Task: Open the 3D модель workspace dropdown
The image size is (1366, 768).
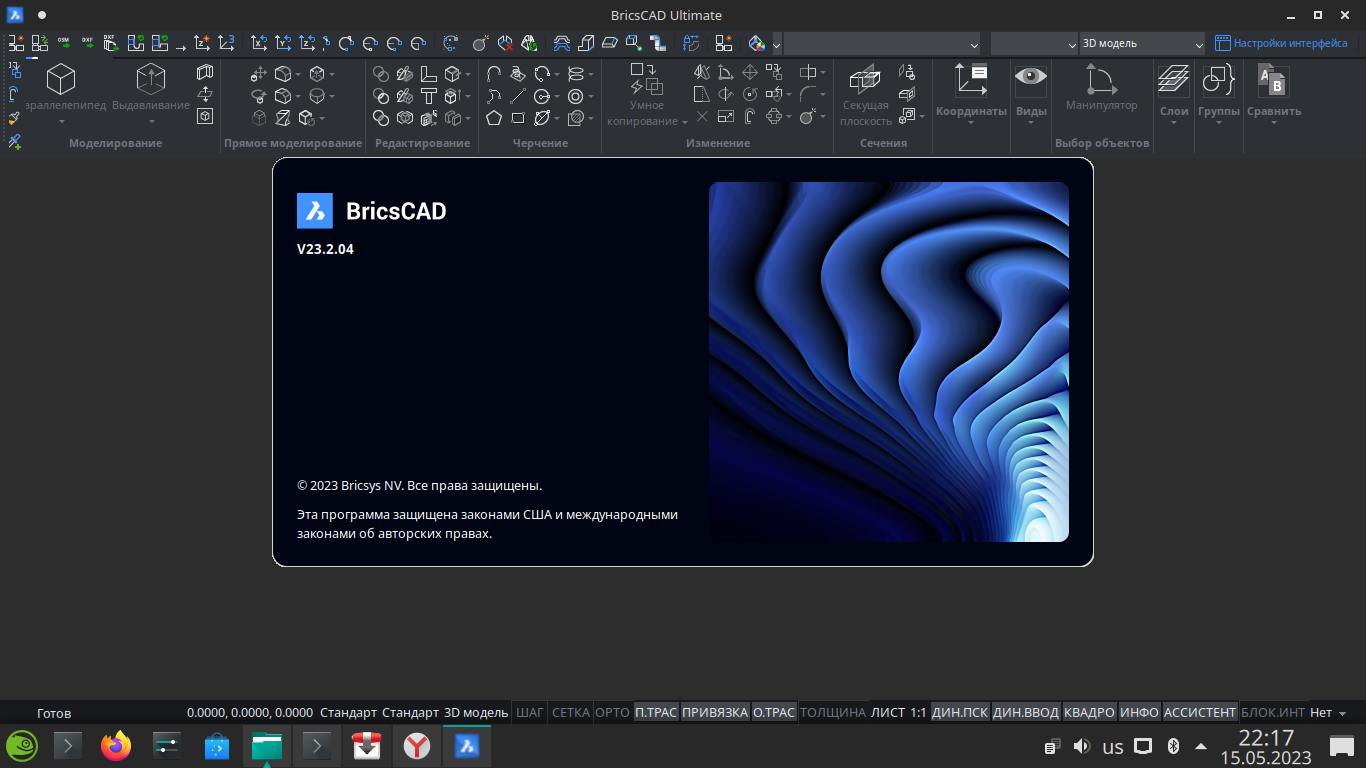Action: 1142,44
